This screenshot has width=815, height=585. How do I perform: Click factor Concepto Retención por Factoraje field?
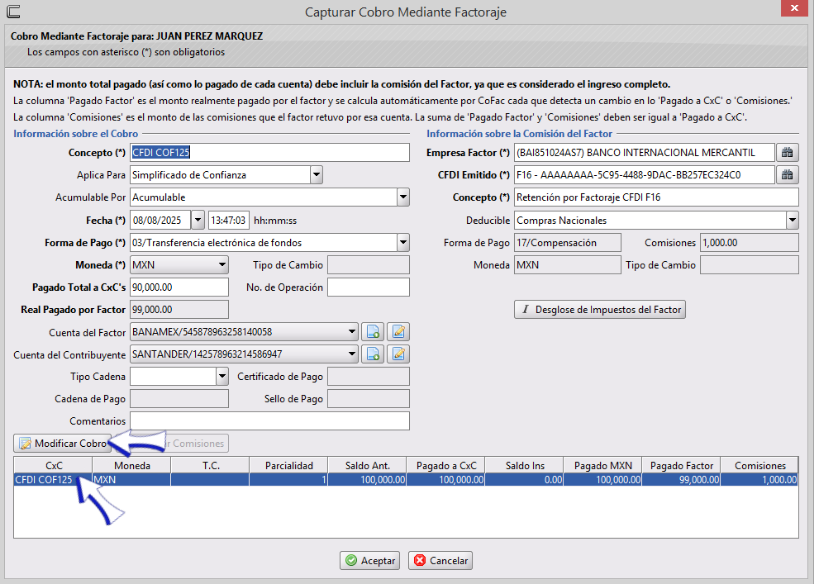pyautogui.click(x=656, y=198)
